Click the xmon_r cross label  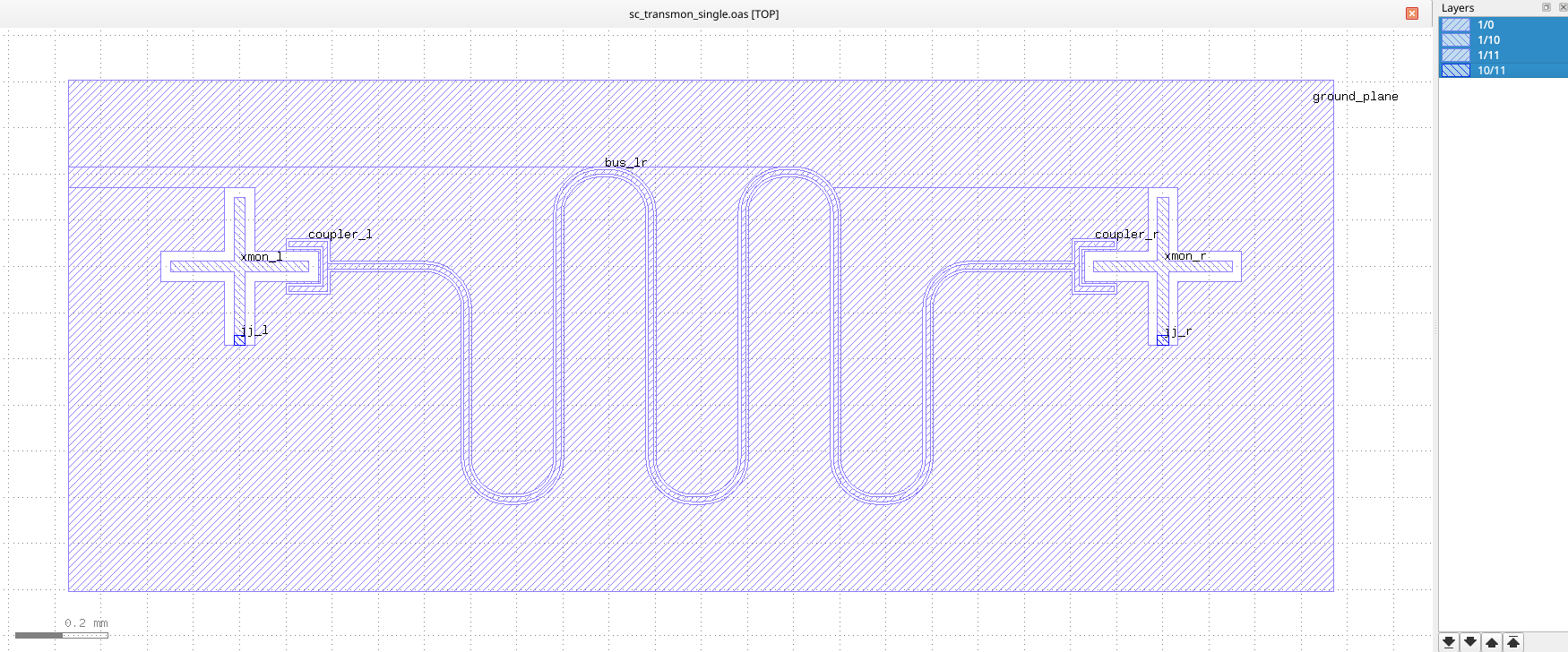(1185, 256)
